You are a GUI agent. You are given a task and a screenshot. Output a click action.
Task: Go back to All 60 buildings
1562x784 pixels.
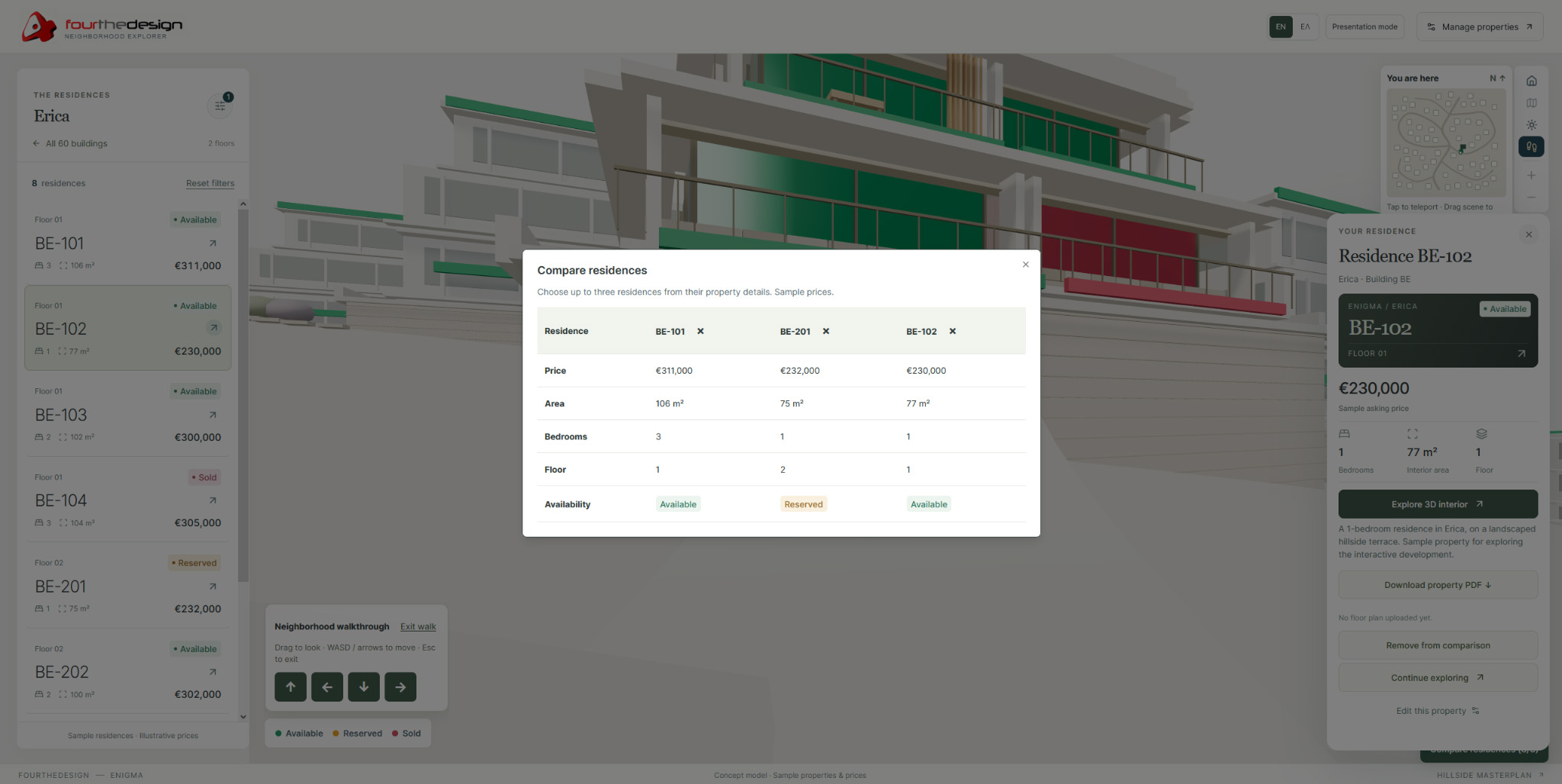(70, 143)
